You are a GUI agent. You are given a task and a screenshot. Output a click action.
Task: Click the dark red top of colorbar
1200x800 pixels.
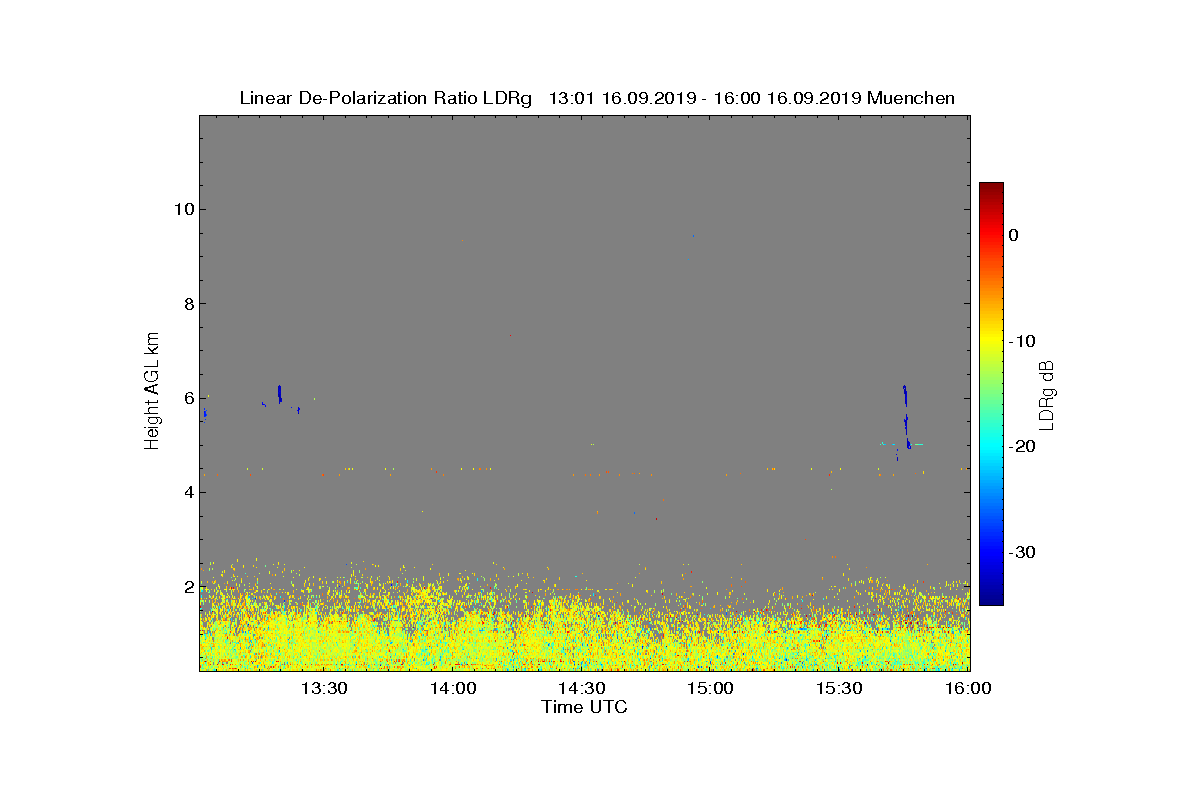[991, 189]
